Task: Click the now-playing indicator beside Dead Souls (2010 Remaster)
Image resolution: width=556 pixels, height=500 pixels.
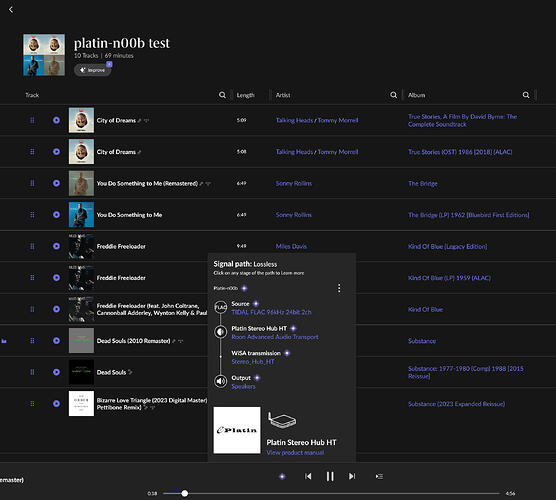Action: tap(4, 341)
